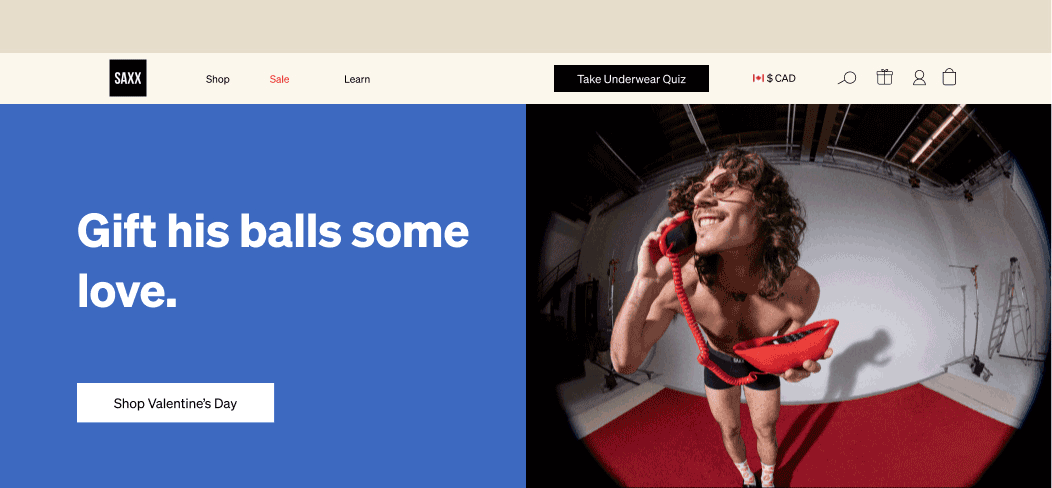
Task: Open the search magnifier icon
Action: [847, 78]
